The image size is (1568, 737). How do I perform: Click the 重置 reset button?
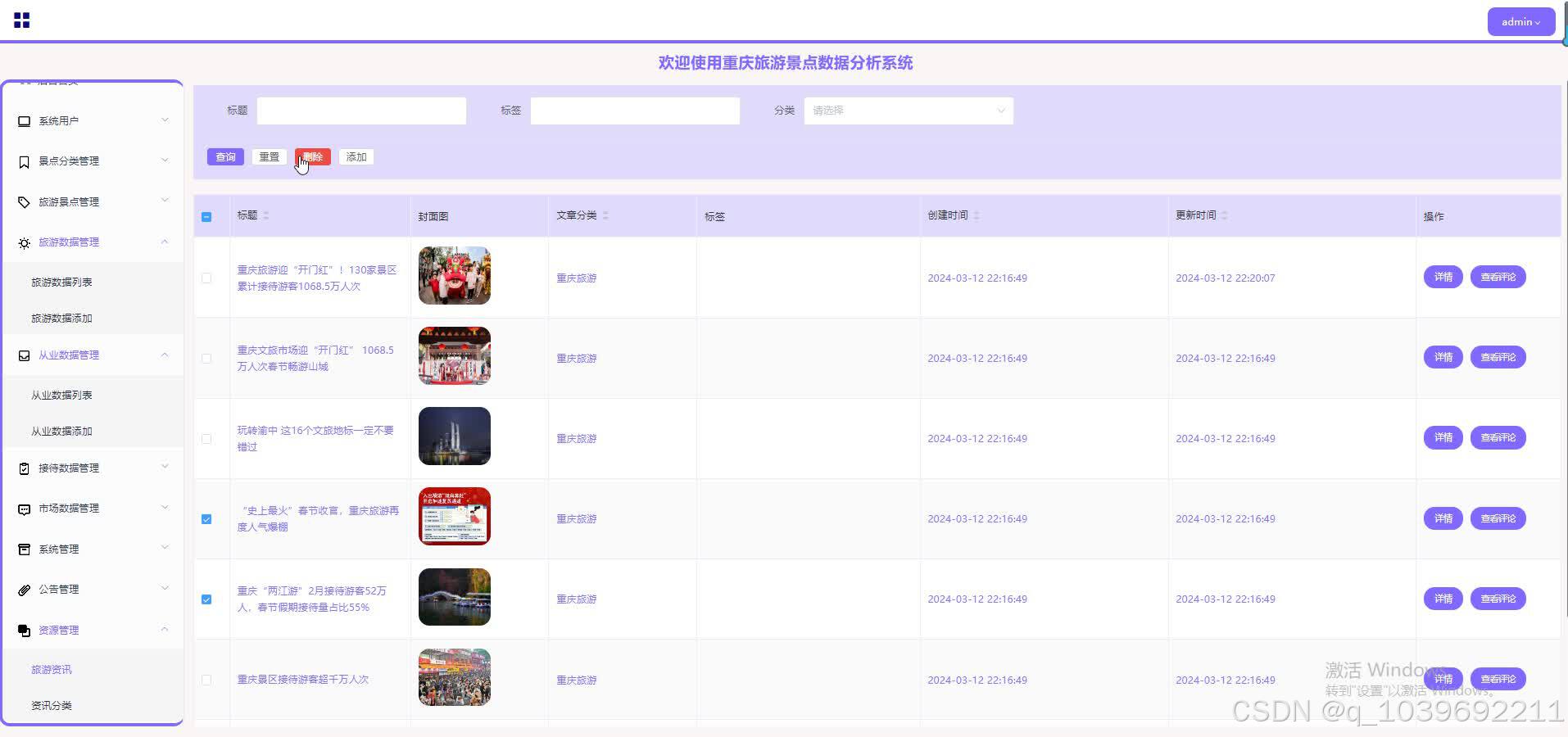click(269, 157)
